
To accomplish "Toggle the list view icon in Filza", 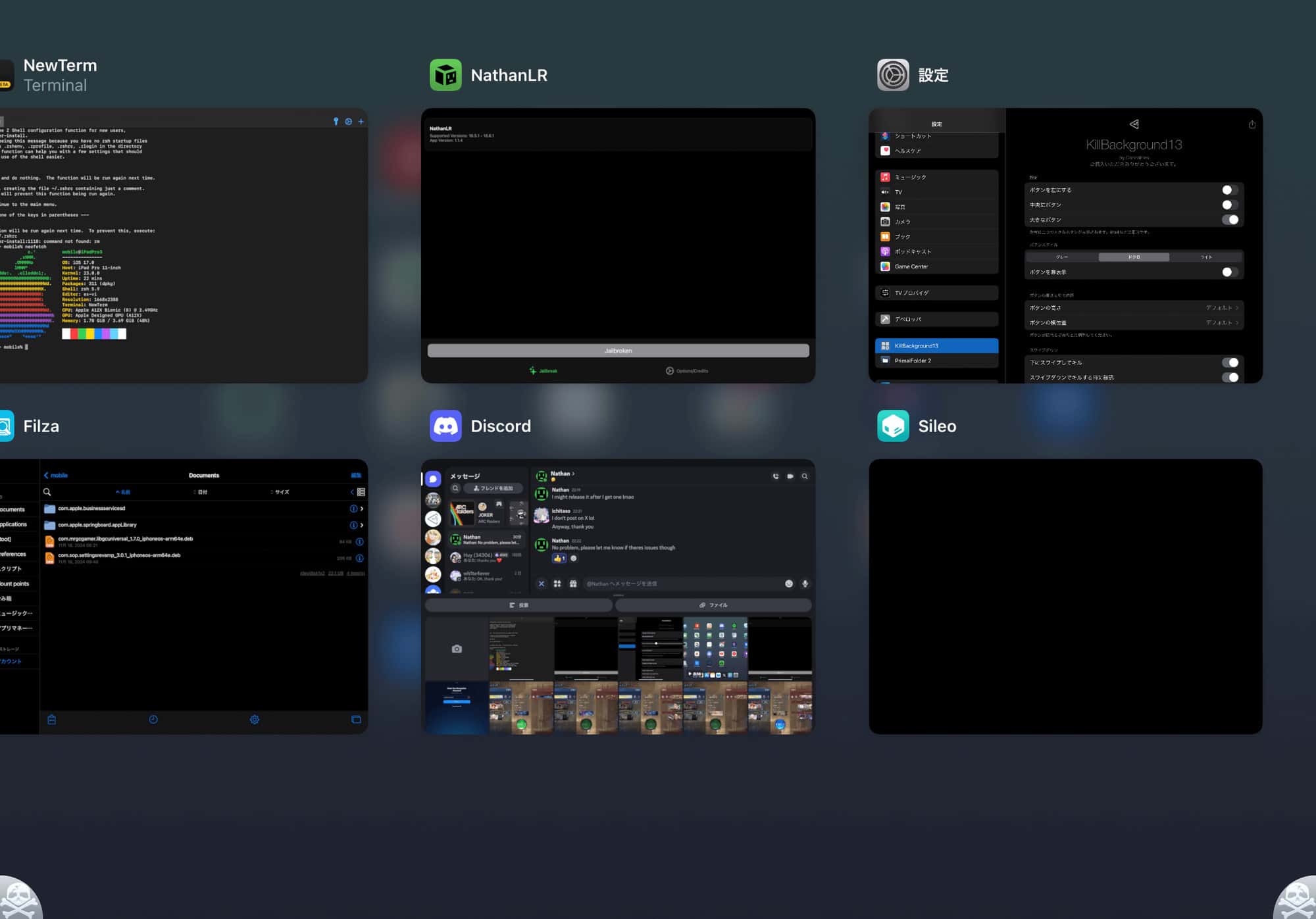I will tap(361, 492).
